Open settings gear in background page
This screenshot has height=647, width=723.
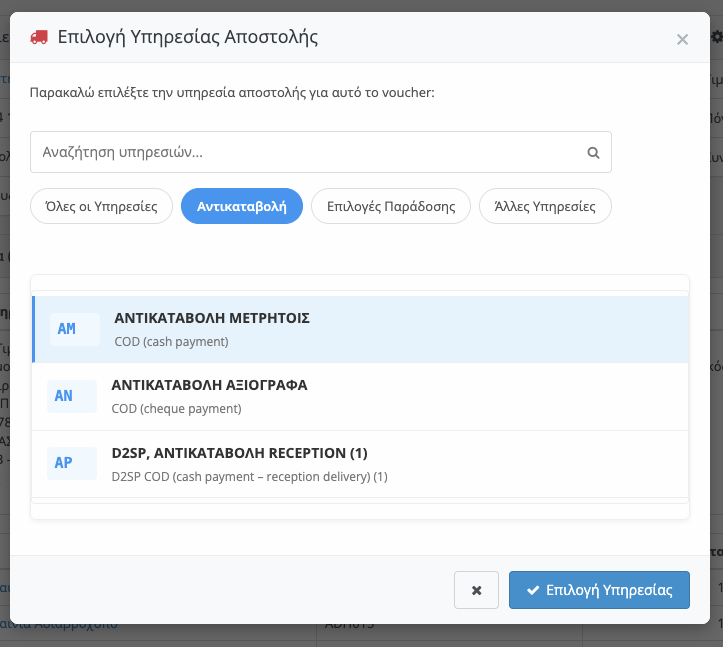[717, 37]
